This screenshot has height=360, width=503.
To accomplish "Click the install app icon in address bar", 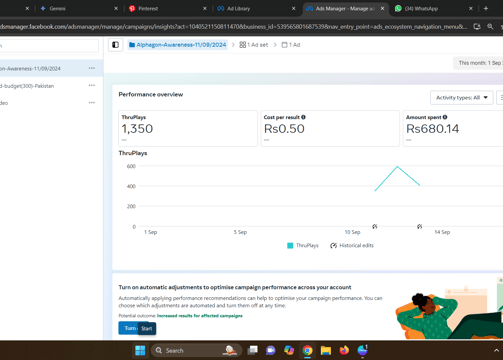I will (x=477, y=26).
